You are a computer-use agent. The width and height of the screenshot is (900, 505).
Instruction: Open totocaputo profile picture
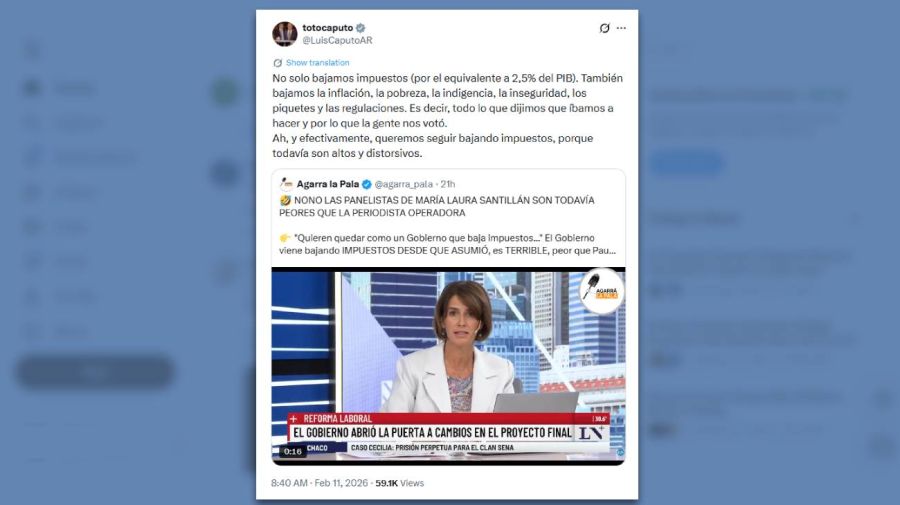pyautogui.click(x=284, y=34)
